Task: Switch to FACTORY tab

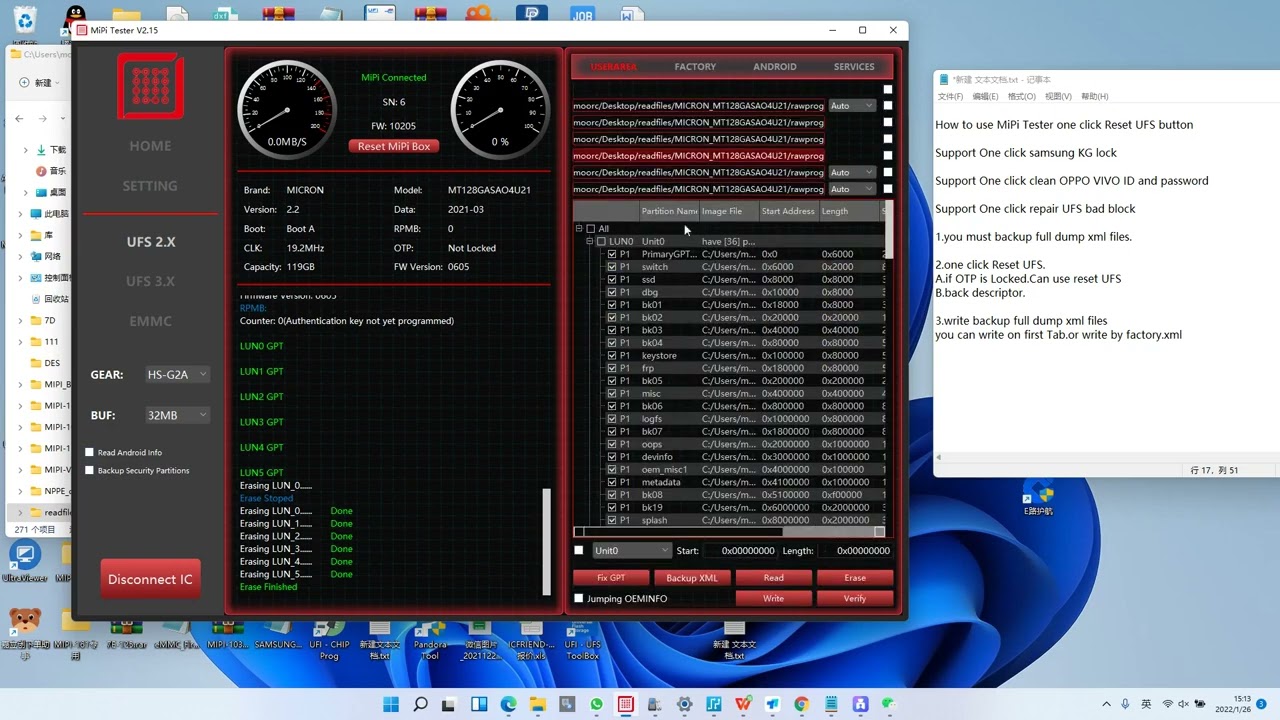Action: click(695, 67)
